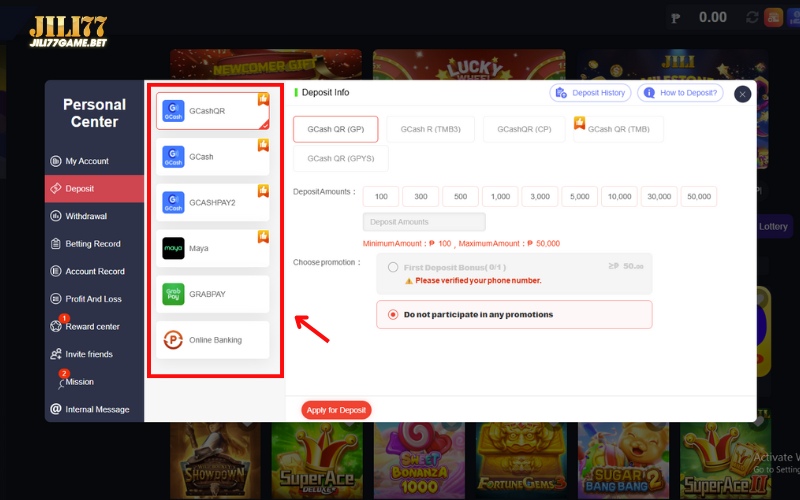Switch to GCash QR (GPYS) channel
This screenshot has height=500, width=800.
pyautogui.click(x=341, y=159)
